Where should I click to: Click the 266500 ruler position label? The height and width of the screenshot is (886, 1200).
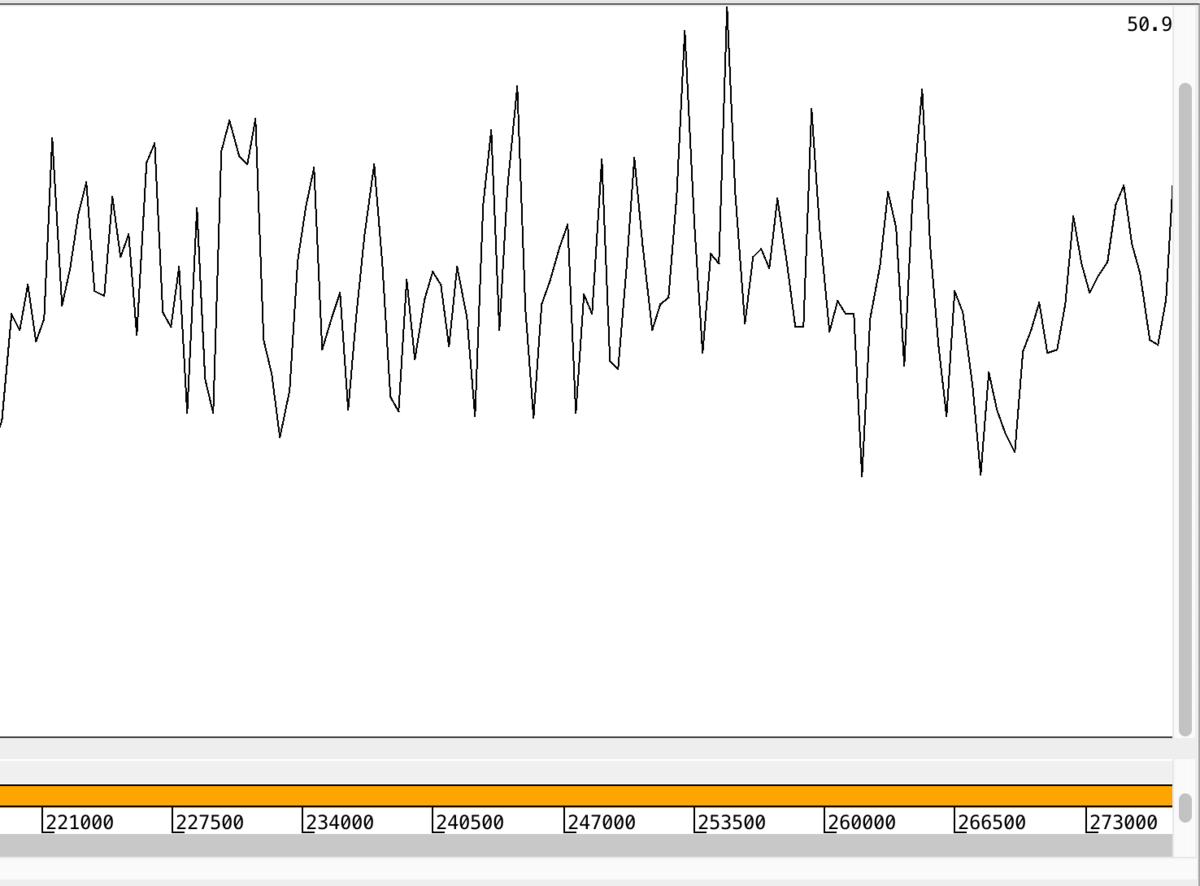coord(991,822)
